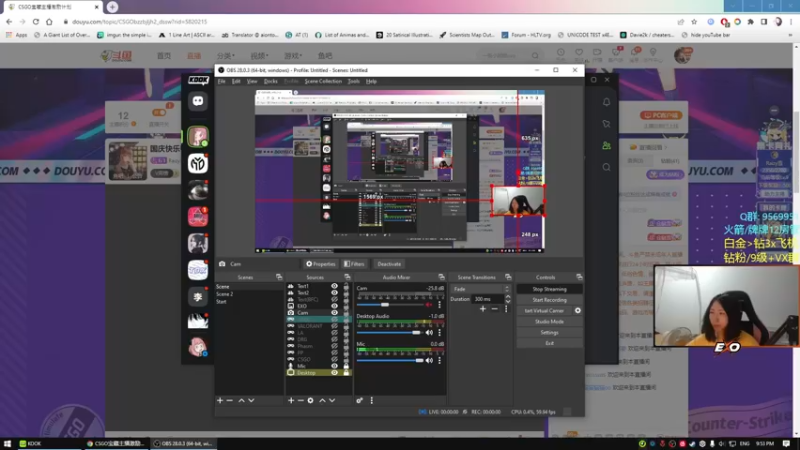
Task: Open Filters for the Cam source
Action: click(x=354, y=264)
